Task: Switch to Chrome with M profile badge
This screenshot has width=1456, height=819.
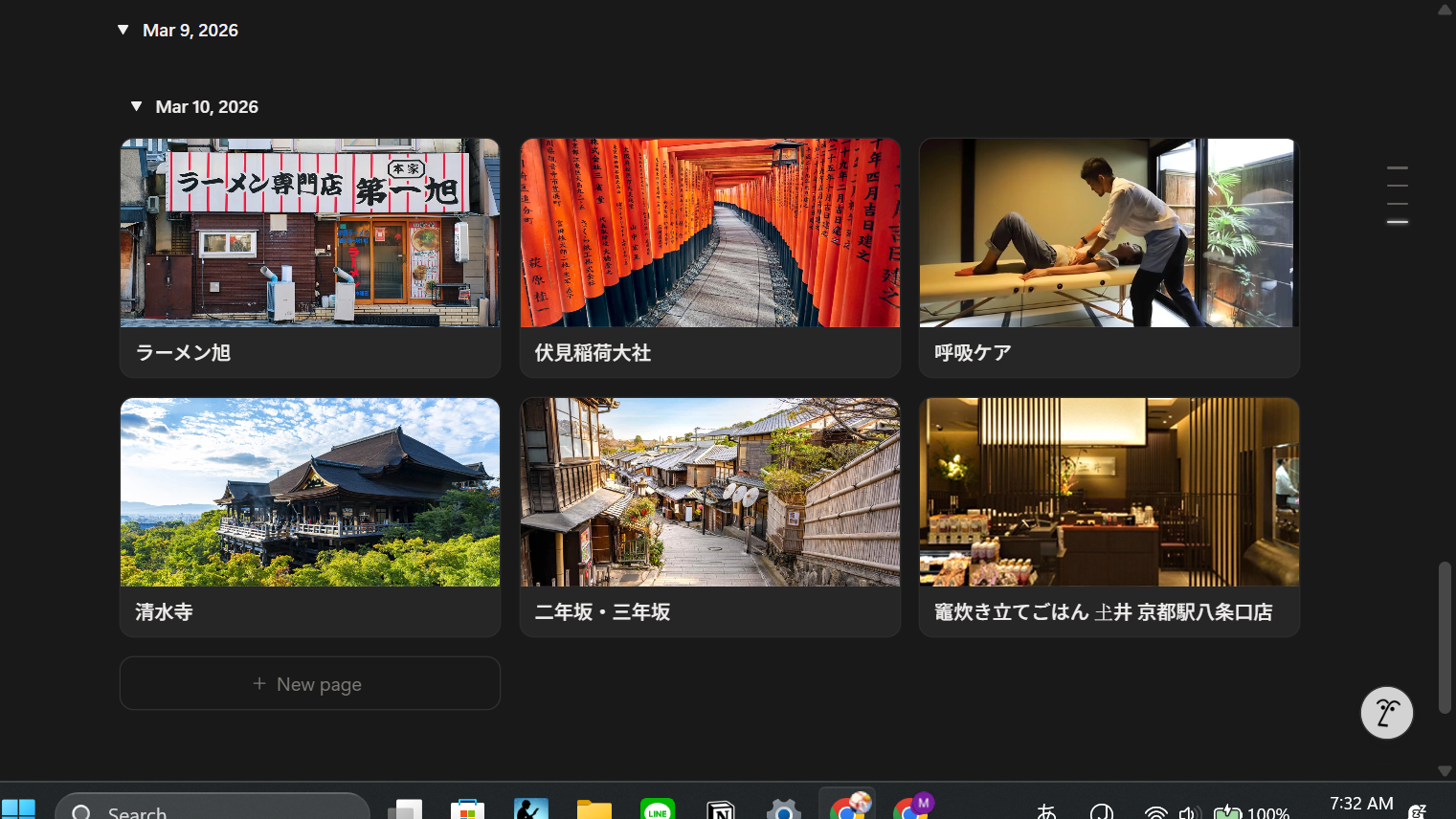Action: coord(911,808)
